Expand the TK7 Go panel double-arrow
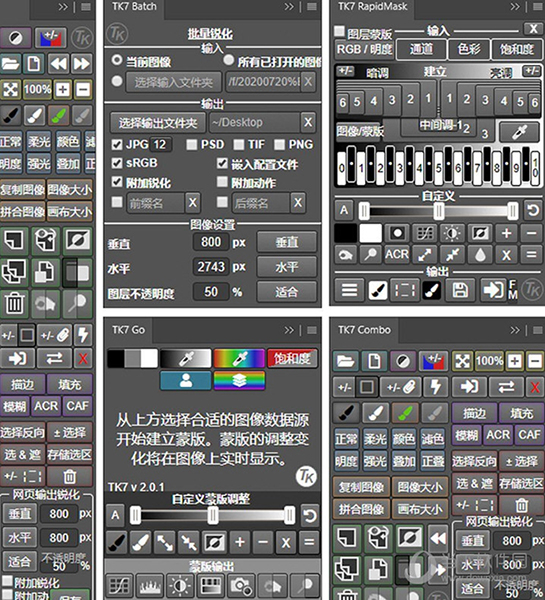This screenshot has width=545, height=600. click(289, 330)
